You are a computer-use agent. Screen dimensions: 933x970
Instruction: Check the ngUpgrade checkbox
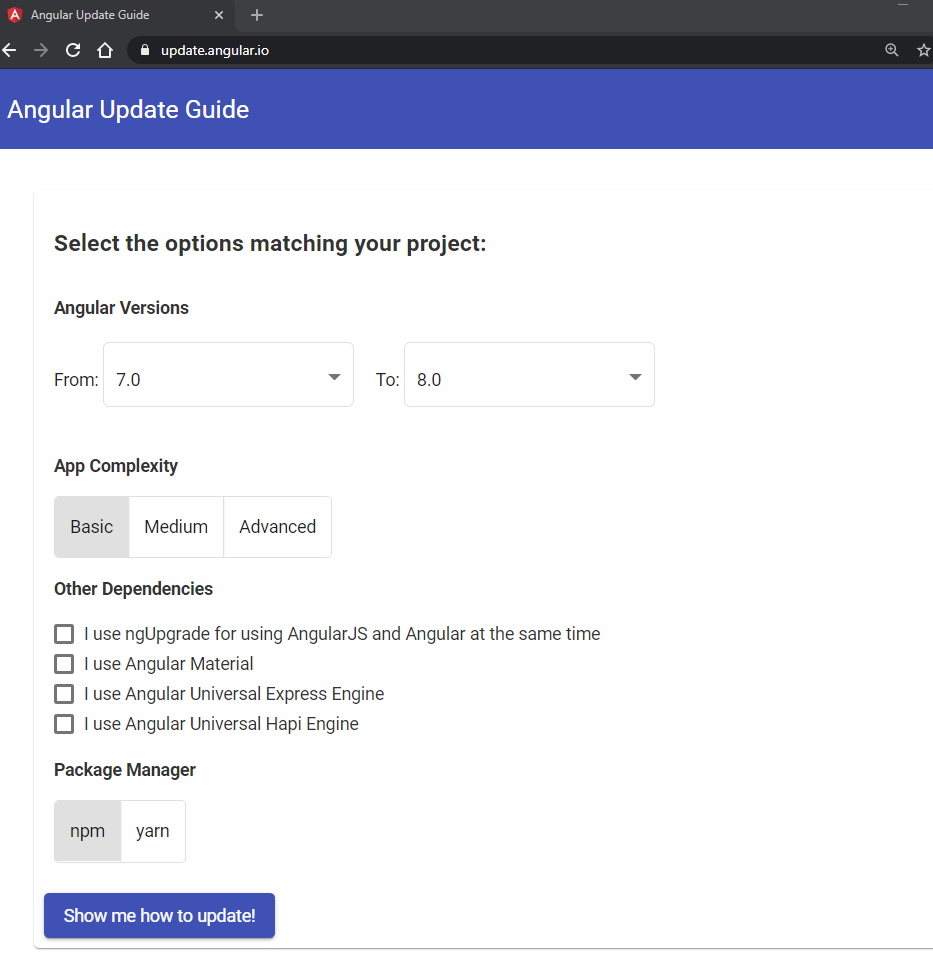click(64, 633)
